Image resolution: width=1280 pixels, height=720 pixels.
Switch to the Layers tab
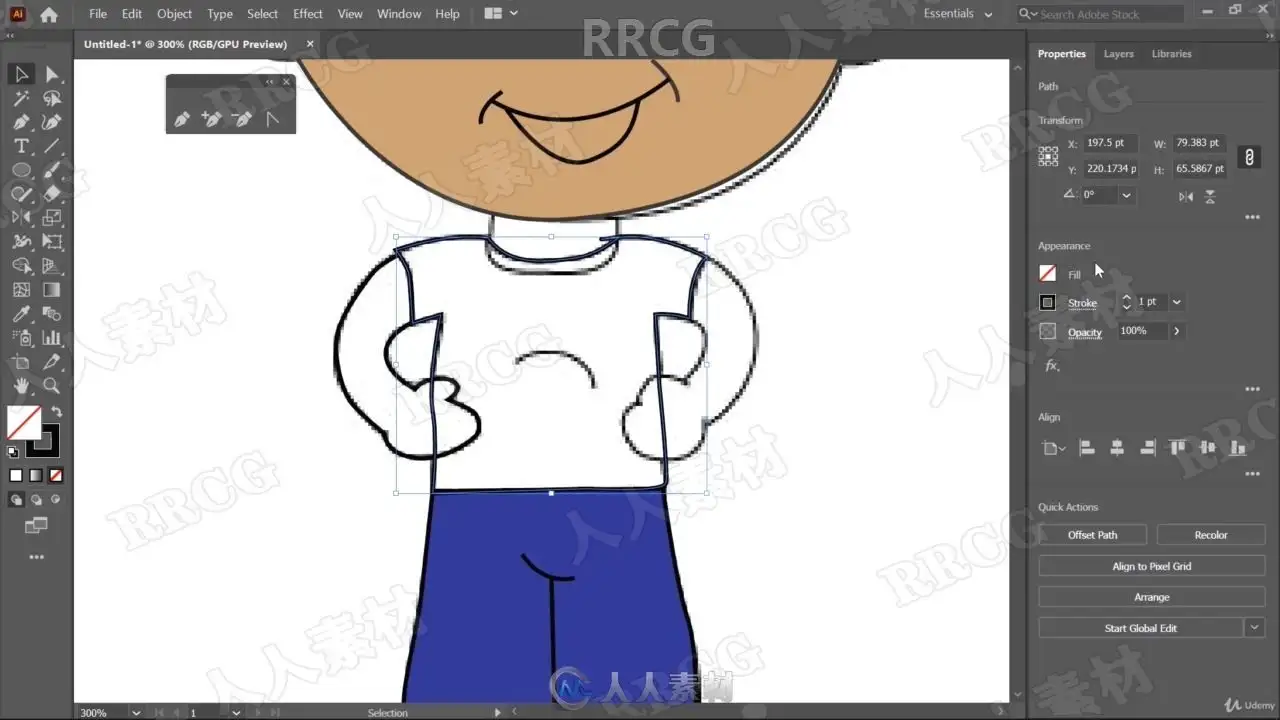tap(1119, 54)
